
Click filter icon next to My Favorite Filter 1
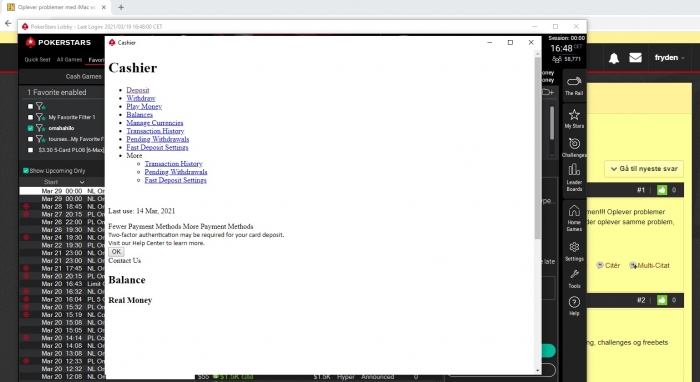[41, 117]
